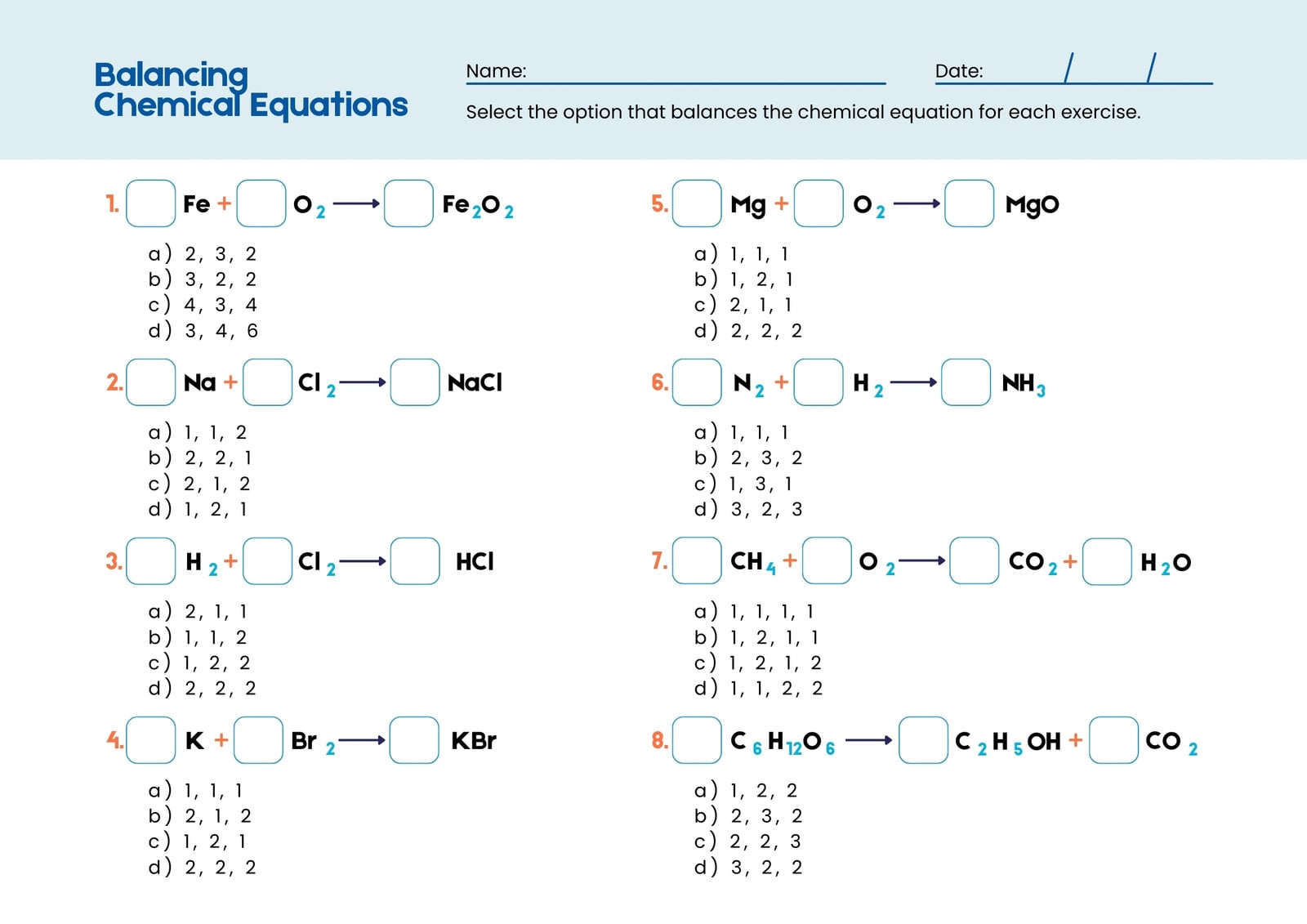The image size is (1307, 924).
Task: Select option b) 1, 1, 2 in exercise 3
Action: (x=198, y=637)
